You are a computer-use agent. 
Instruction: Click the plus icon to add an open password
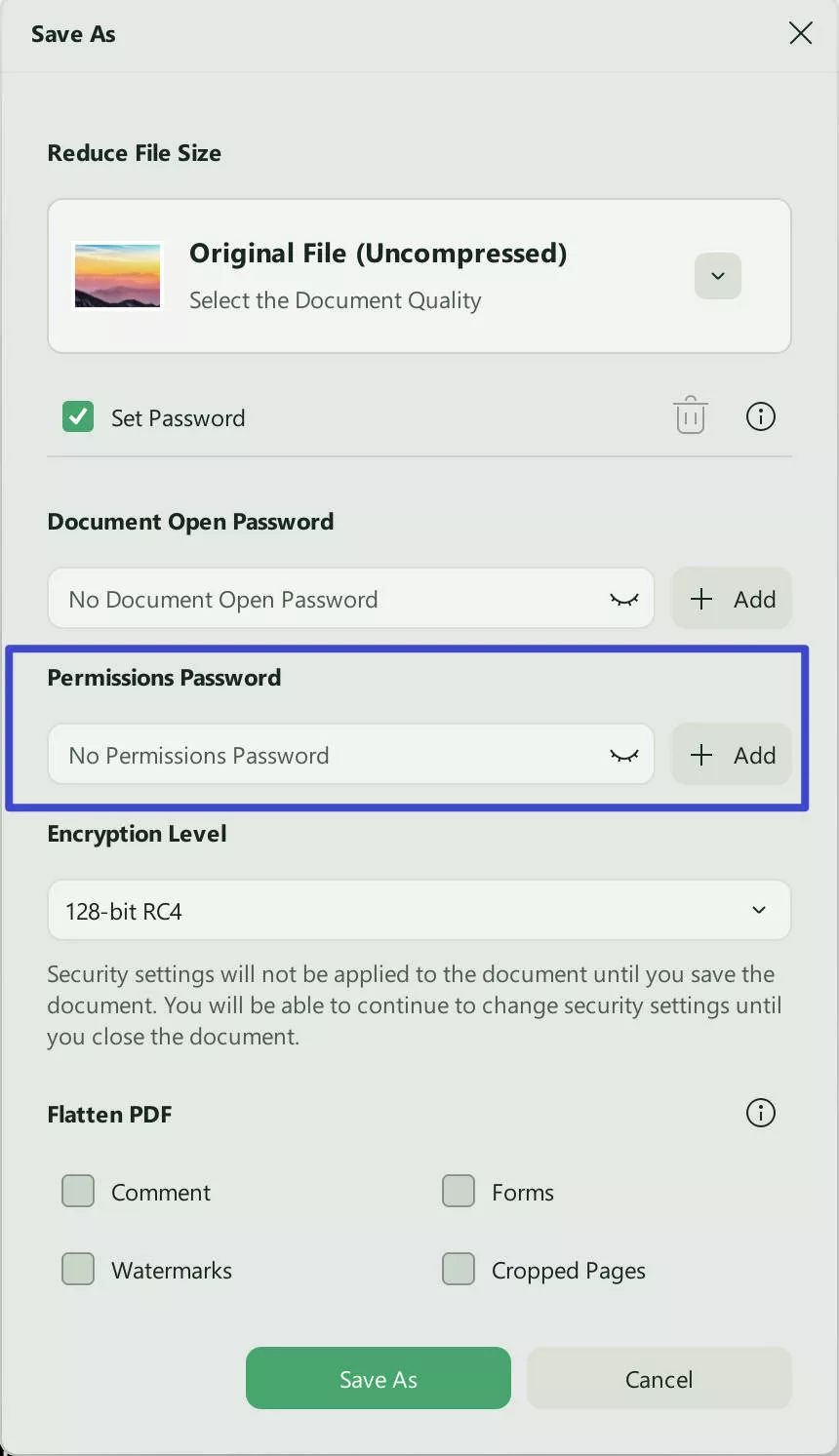pos(700,598)
